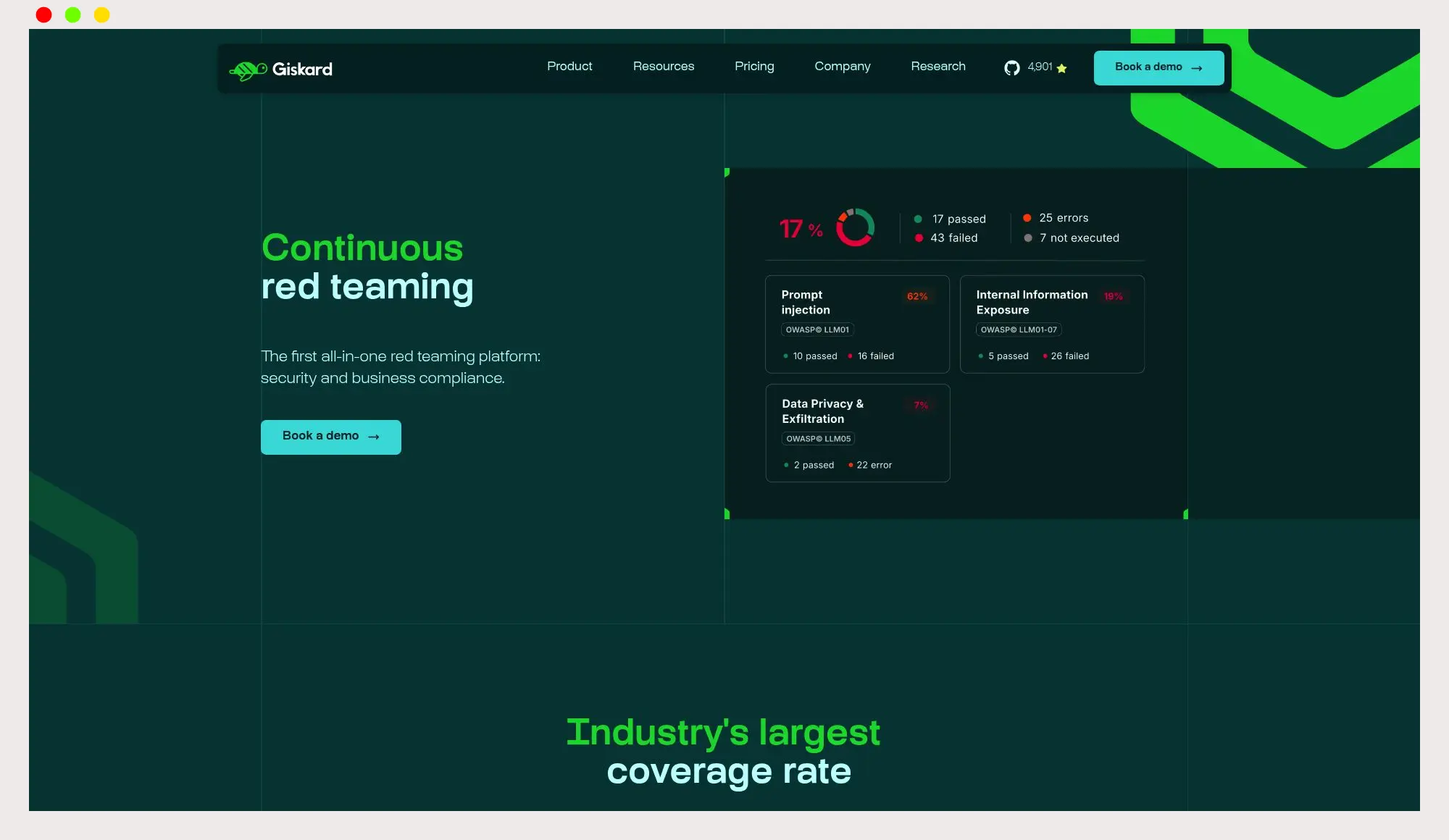Click the donut chart next to 17%
The width and height of the screenshot is (1449, 840).
[855, 227]
